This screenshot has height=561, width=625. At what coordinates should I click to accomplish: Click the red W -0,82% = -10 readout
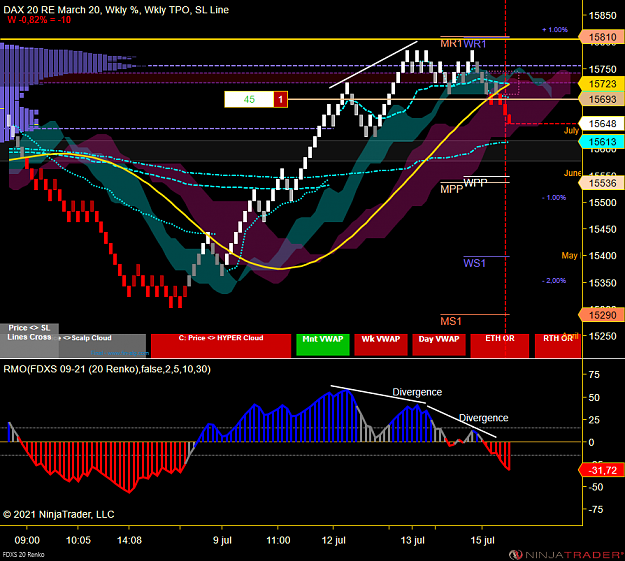pyautogui.click(x=39, y=20)
